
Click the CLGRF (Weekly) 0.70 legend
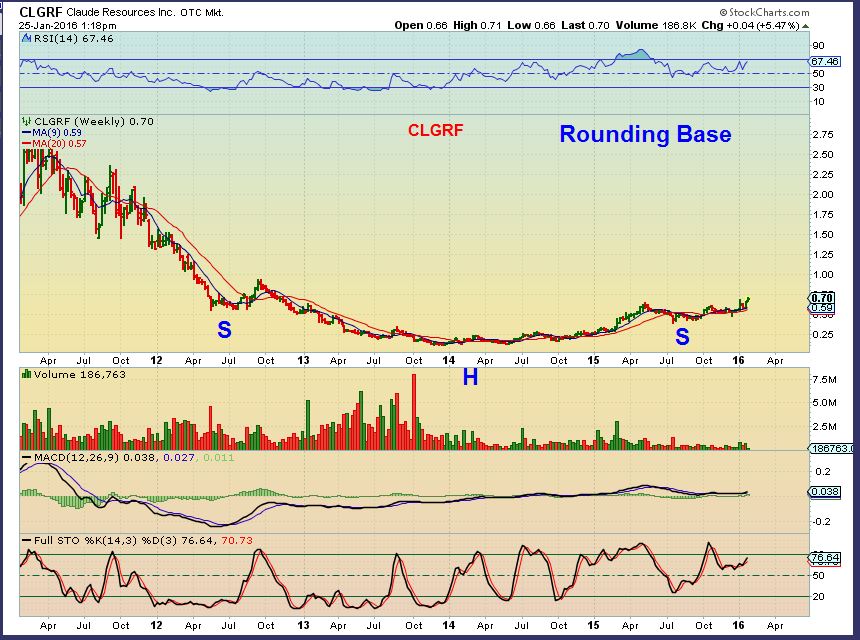pos(94,121)
